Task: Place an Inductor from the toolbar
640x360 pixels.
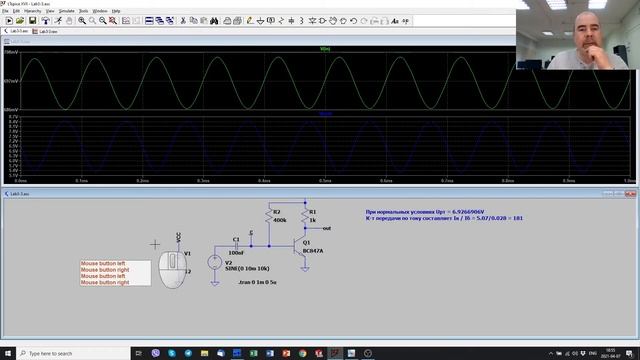Action: coord(302,21)
